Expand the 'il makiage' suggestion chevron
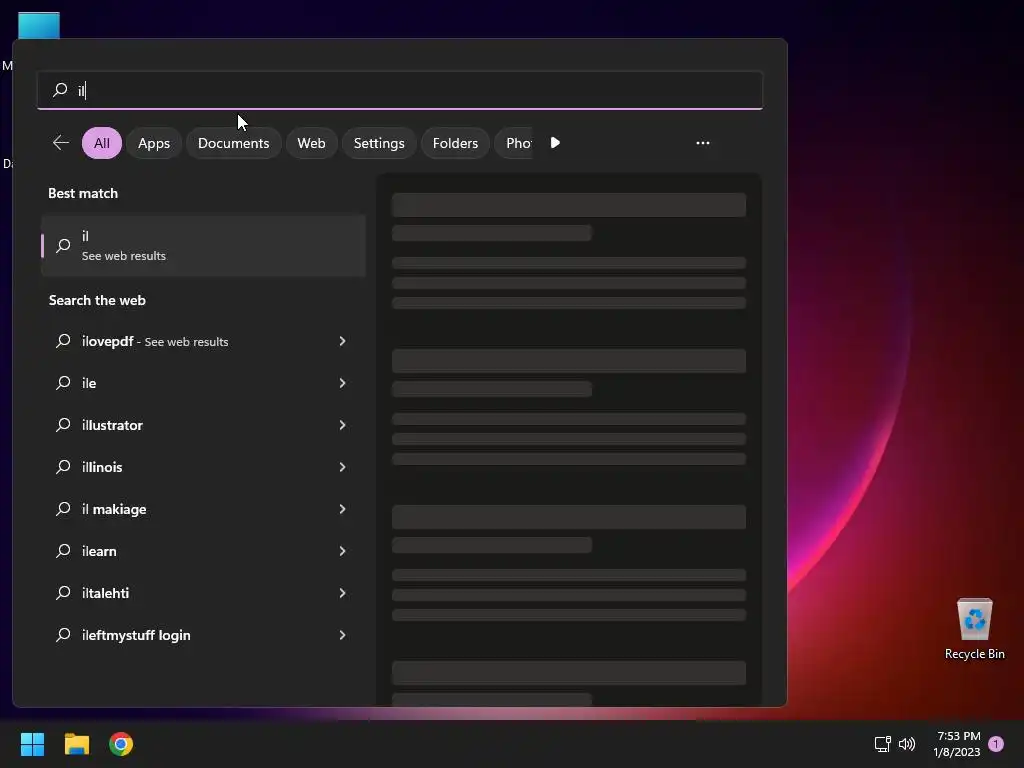1024x768 pixels. tap(342, 509)
